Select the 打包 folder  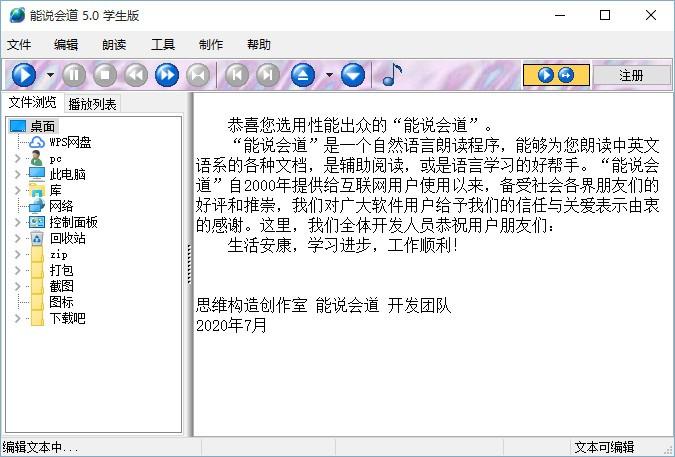(x=61, y=270)
